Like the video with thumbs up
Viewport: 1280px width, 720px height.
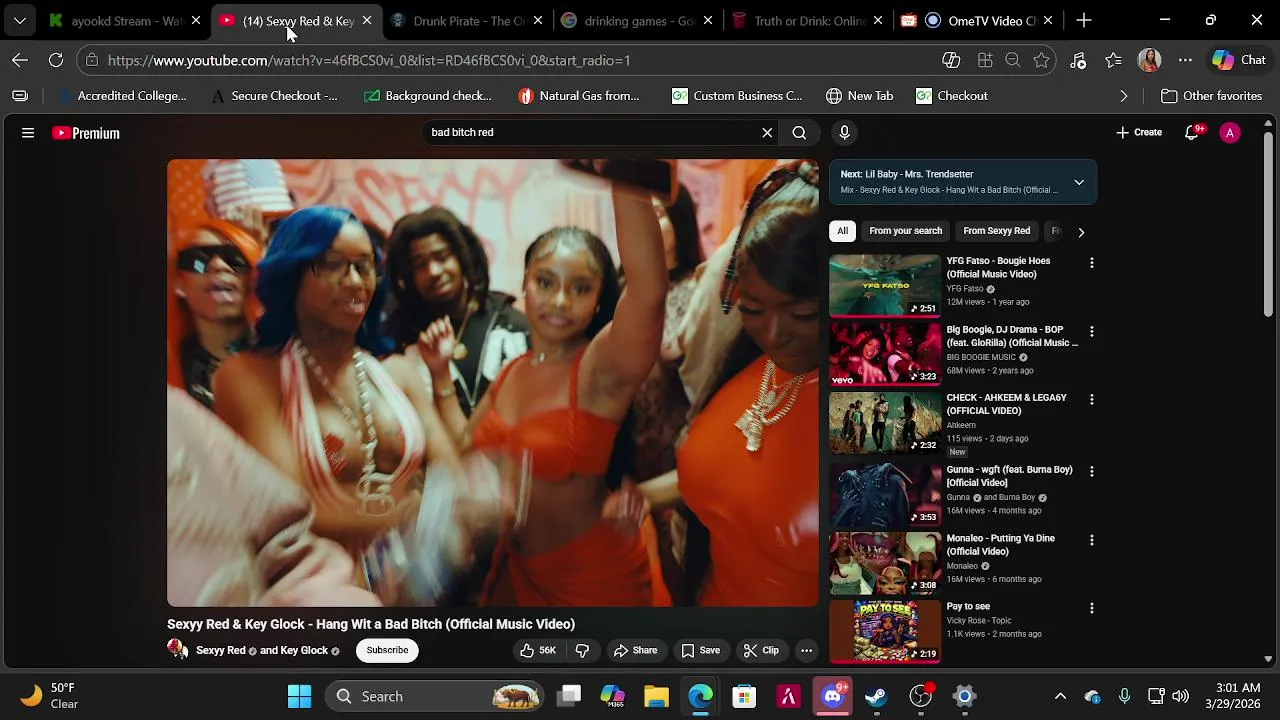pos(538,650)
